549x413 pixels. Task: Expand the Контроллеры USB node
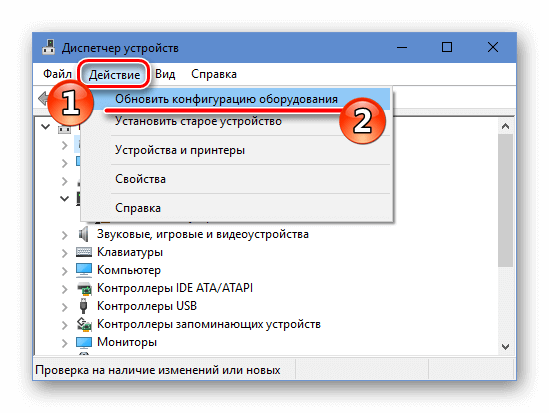64,307
